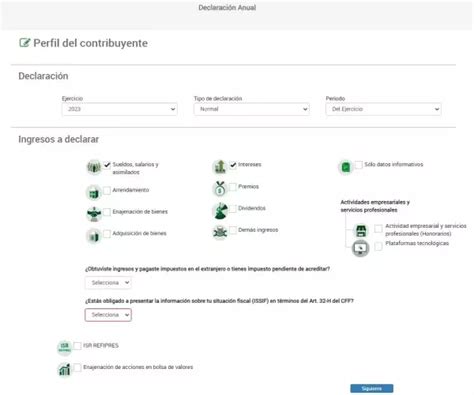Click the Sólo datos informativos label text
This screenshot has height=395, width=474.
[394, 164]
